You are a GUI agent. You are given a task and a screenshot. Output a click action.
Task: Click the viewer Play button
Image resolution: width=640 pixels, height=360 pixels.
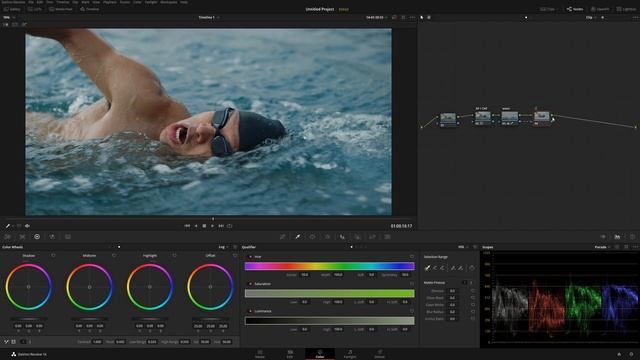pos(212,226)
